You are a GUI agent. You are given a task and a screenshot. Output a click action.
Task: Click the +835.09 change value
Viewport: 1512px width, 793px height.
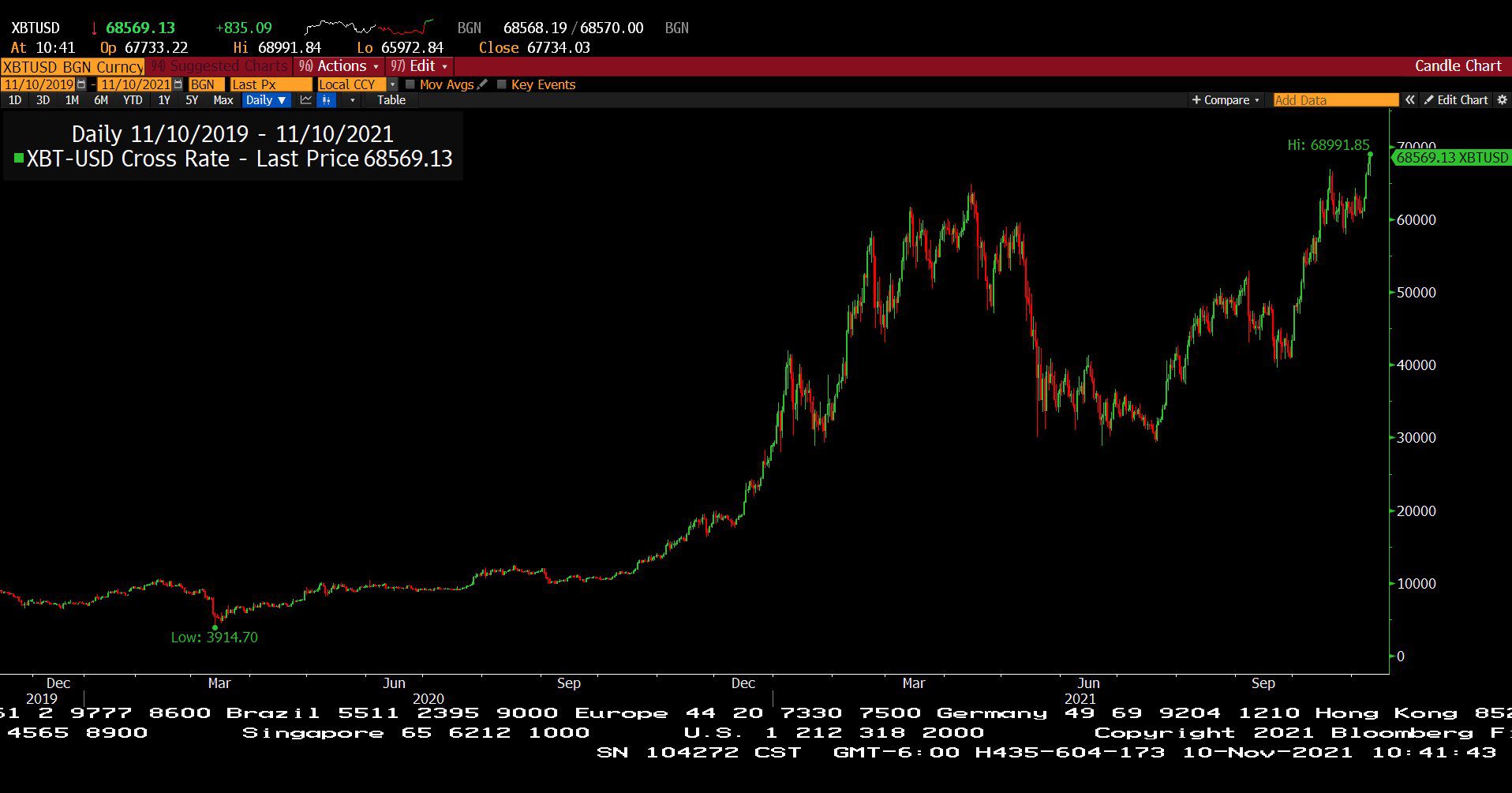[244, 28]
